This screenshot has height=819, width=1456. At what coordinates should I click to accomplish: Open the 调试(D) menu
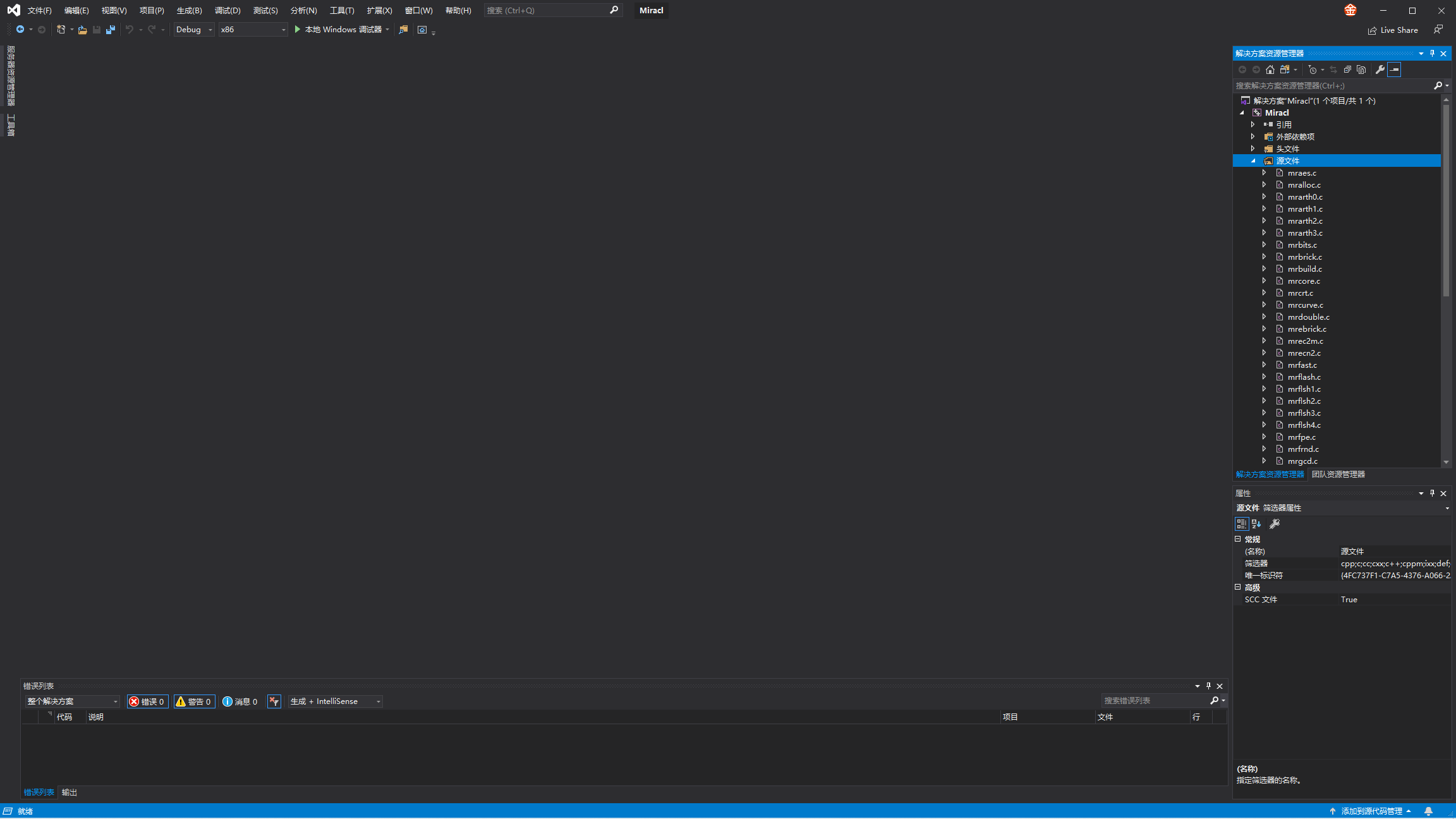227,10
